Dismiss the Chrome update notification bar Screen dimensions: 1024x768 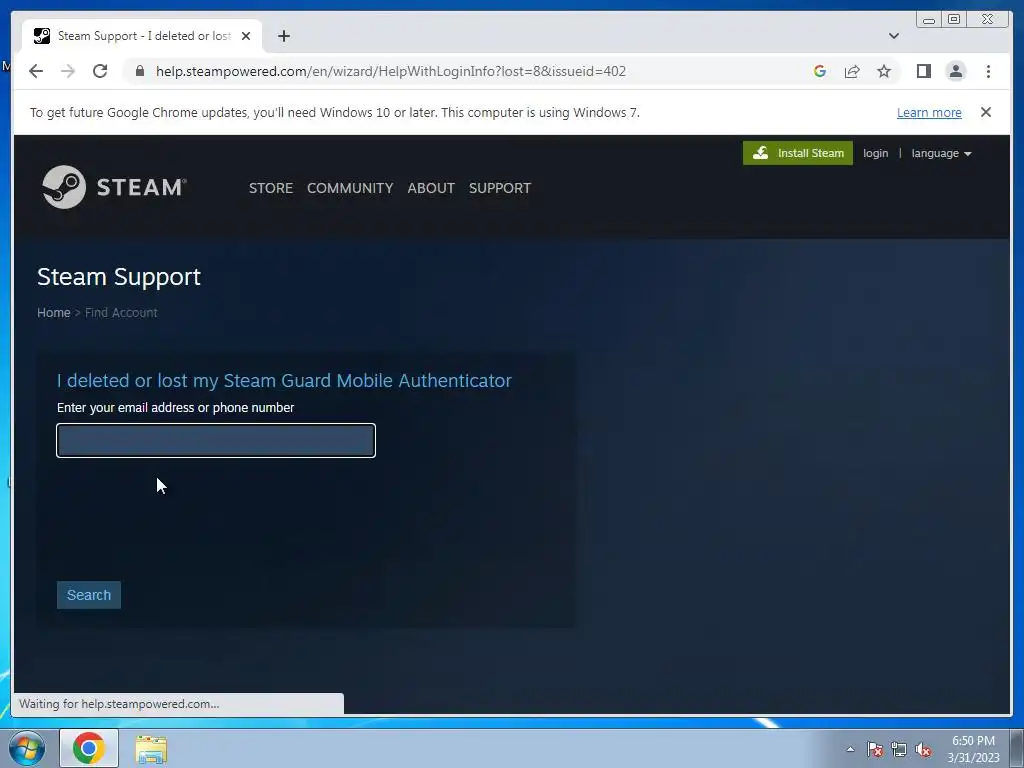[985, 112]
